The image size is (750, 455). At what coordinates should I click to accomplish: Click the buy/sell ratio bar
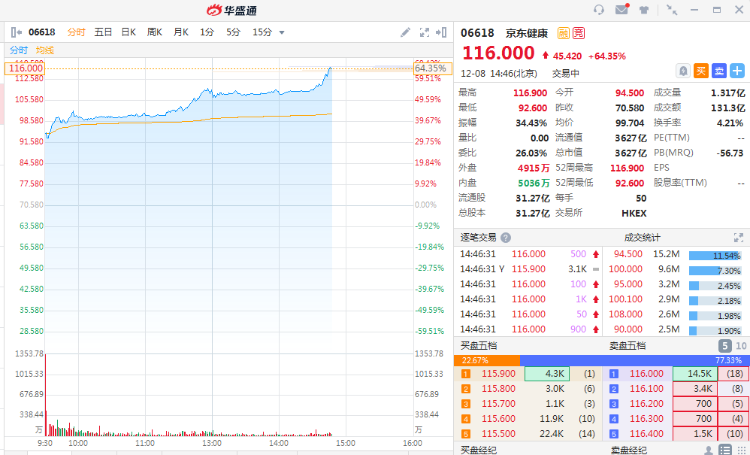coord(601,360)
